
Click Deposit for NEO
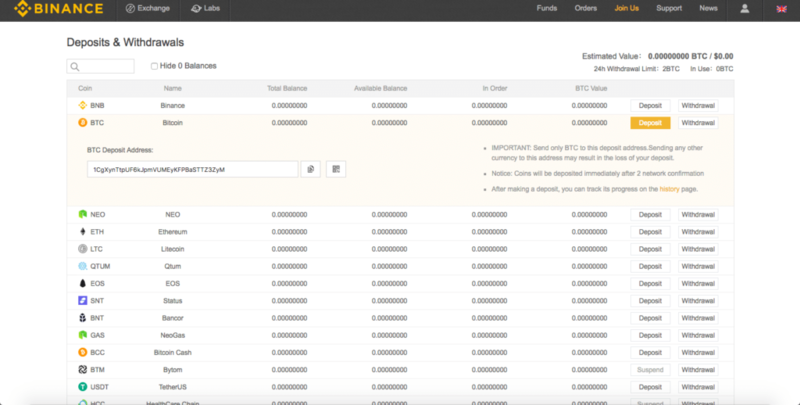pyautogui.click(x=651, y=214)
